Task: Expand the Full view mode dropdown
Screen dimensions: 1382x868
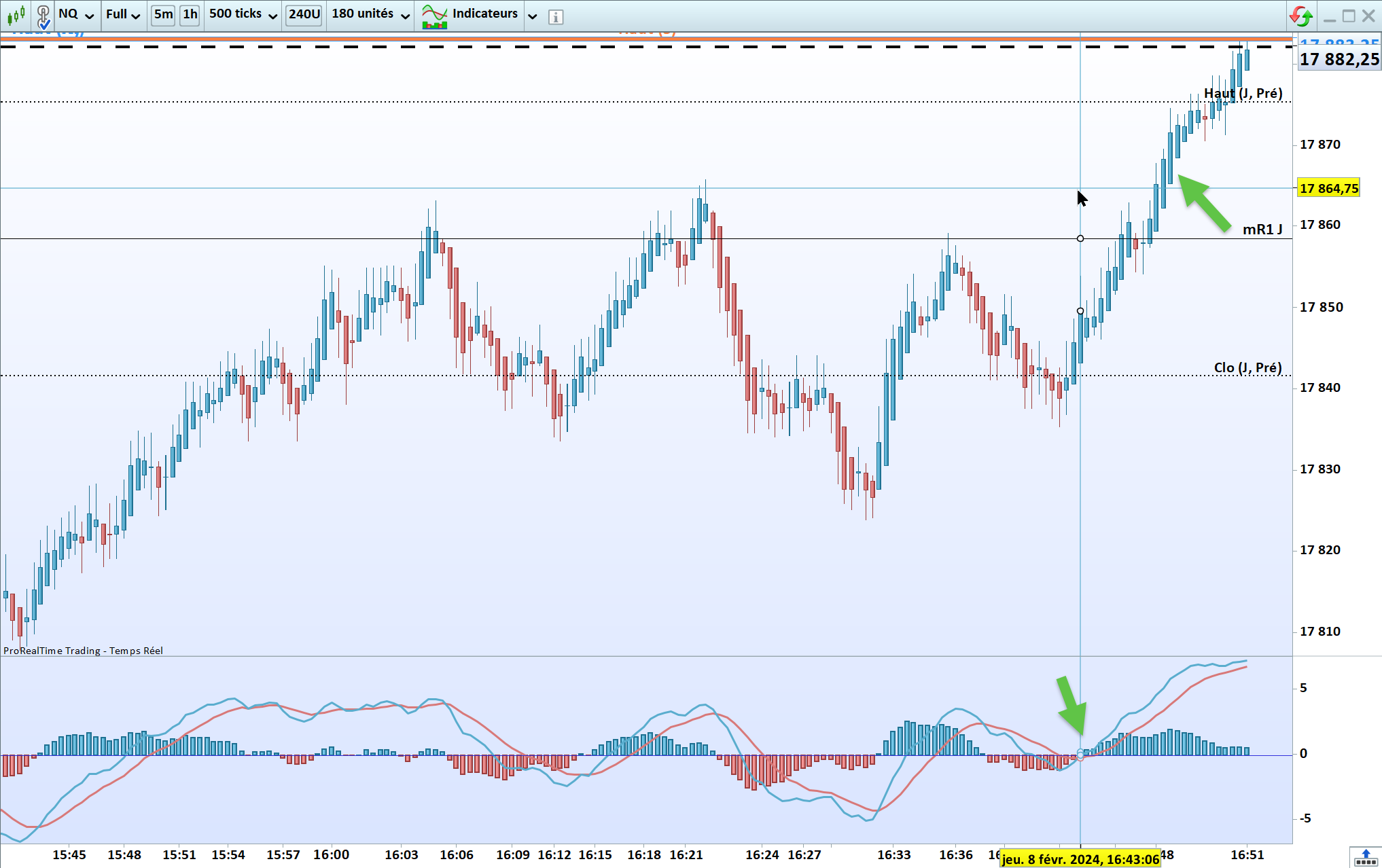Action: (123, 14)
